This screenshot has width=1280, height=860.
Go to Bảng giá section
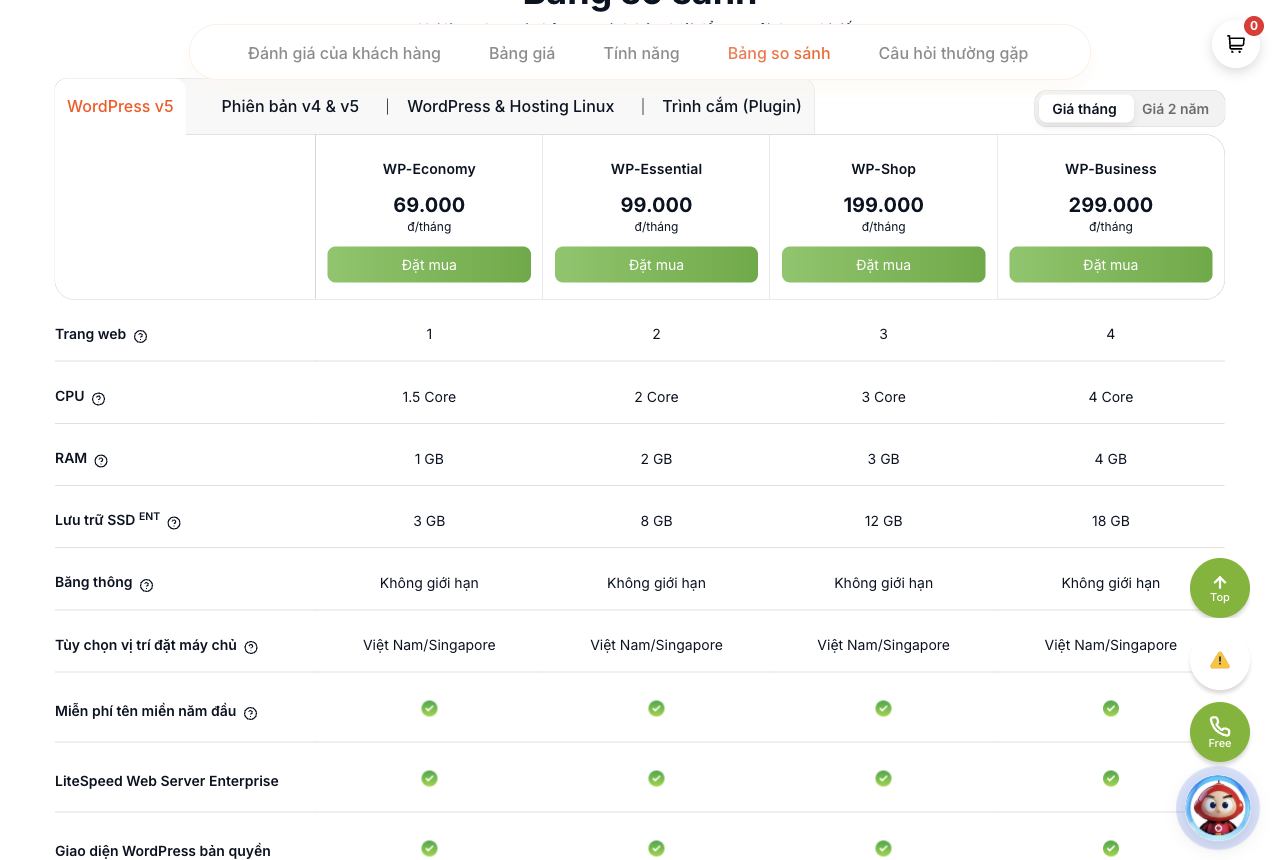pos(522,53)
